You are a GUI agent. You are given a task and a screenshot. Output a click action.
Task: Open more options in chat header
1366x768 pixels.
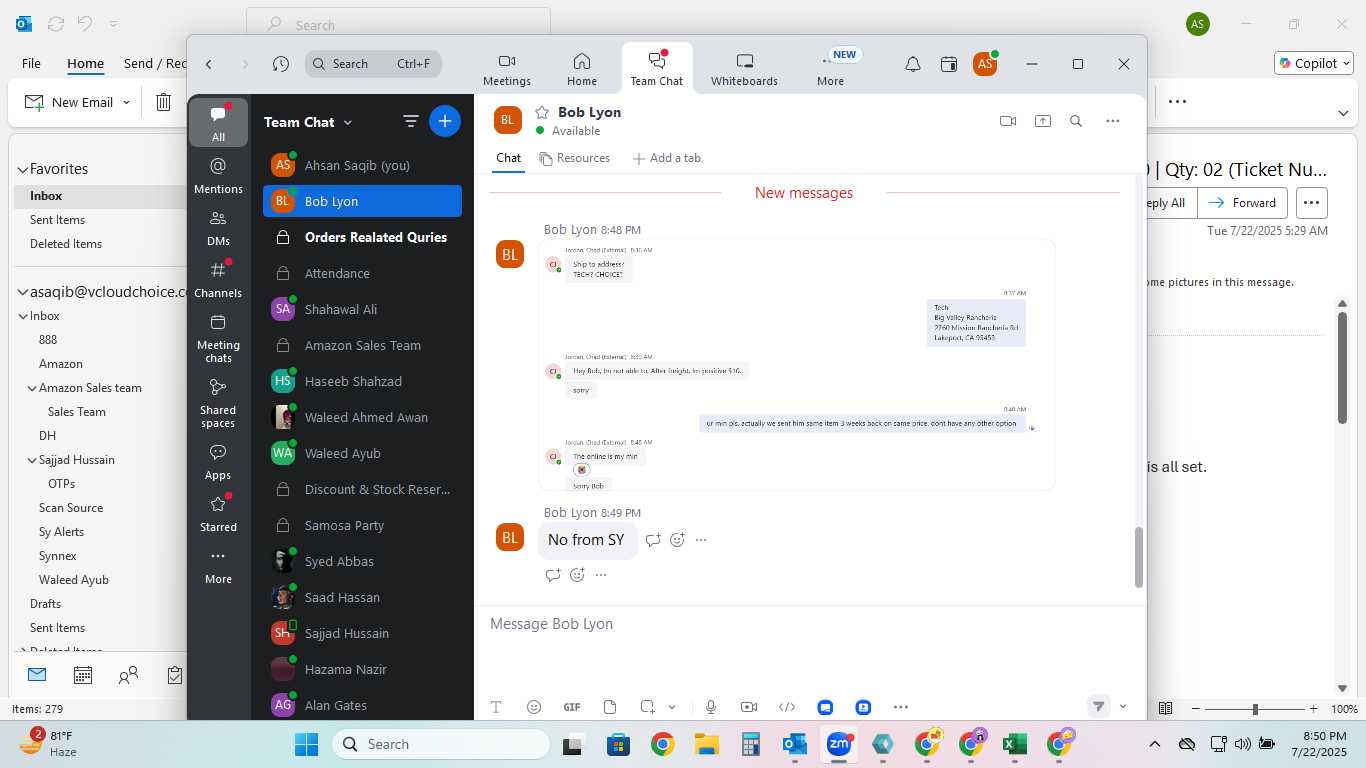click(1112, 121)
